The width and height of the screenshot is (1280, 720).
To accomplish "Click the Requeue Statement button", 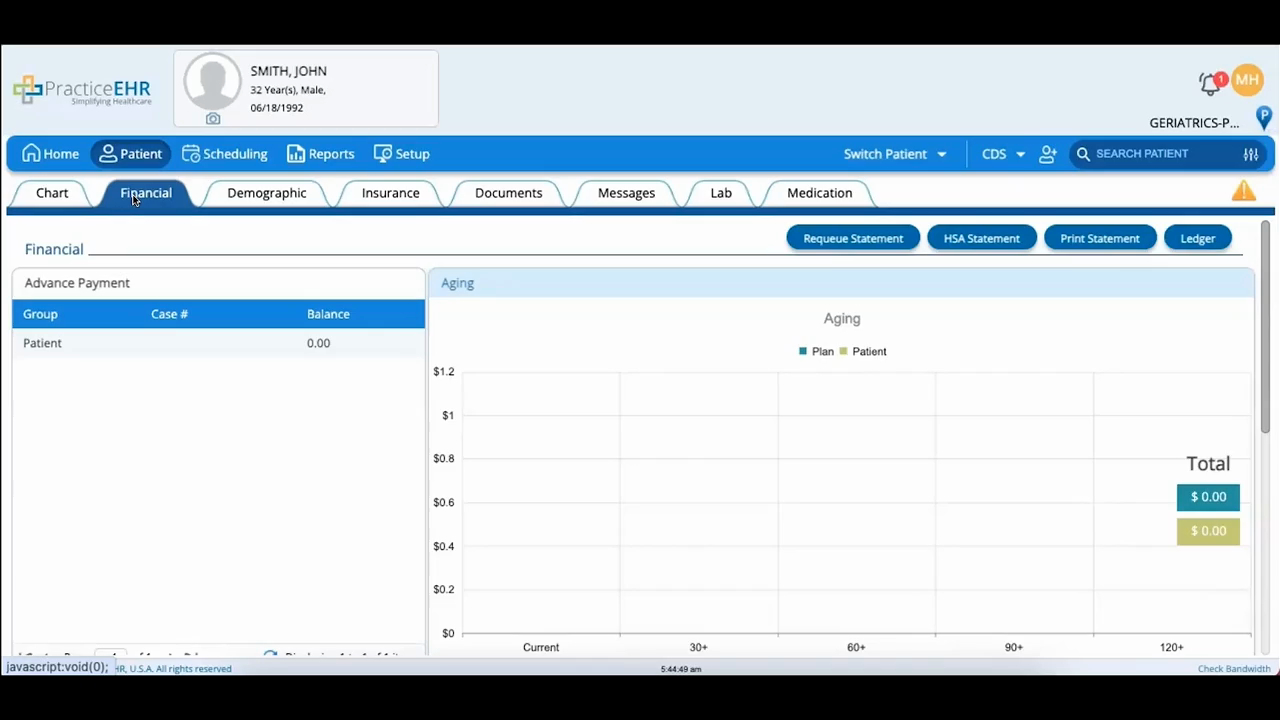I will [x=853, y=238].
